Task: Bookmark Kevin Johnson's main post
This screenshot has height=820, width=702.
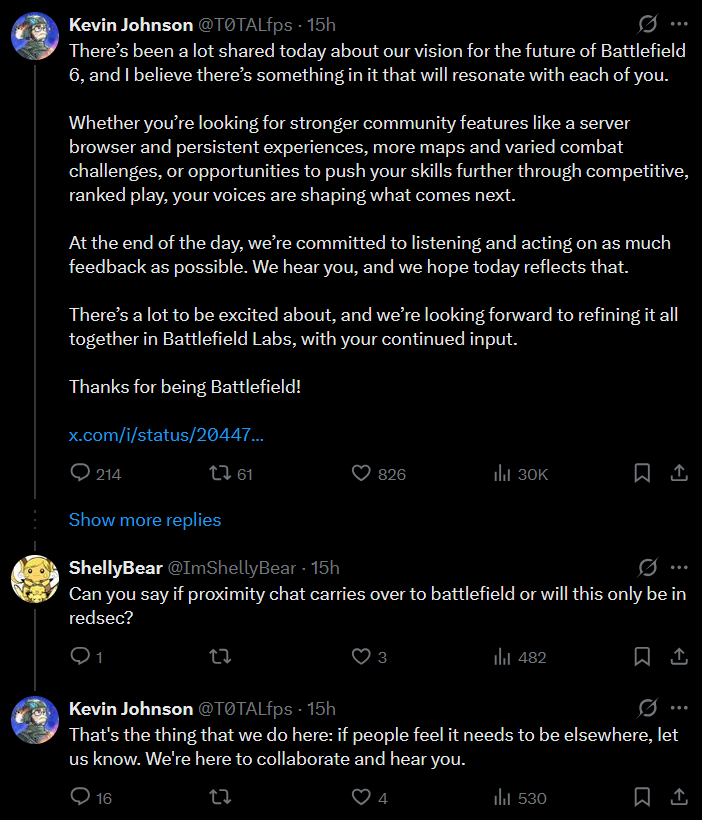Action: click(x=643, y=473)
